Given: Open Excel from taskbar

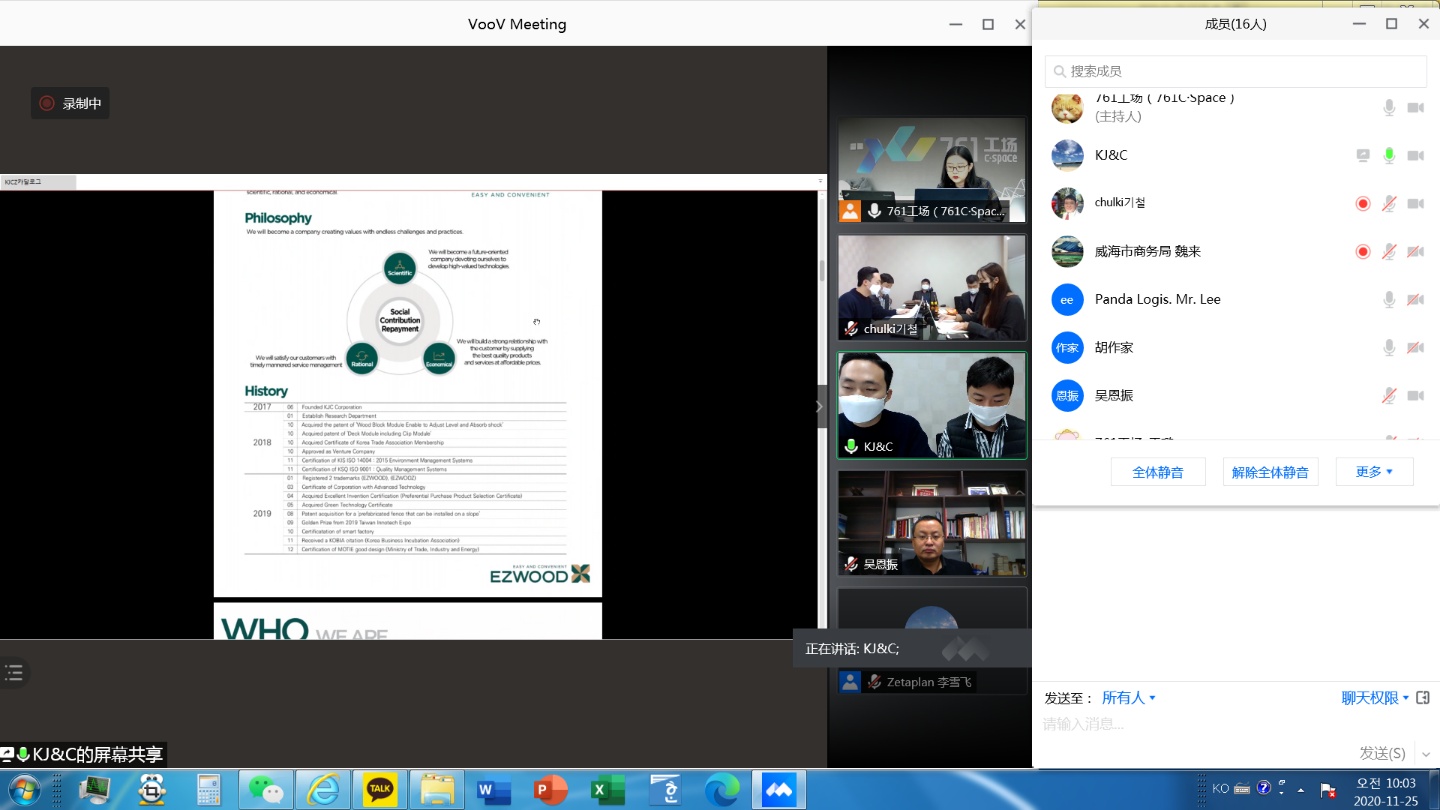Looking at the screenshot, I should point(607,790).
